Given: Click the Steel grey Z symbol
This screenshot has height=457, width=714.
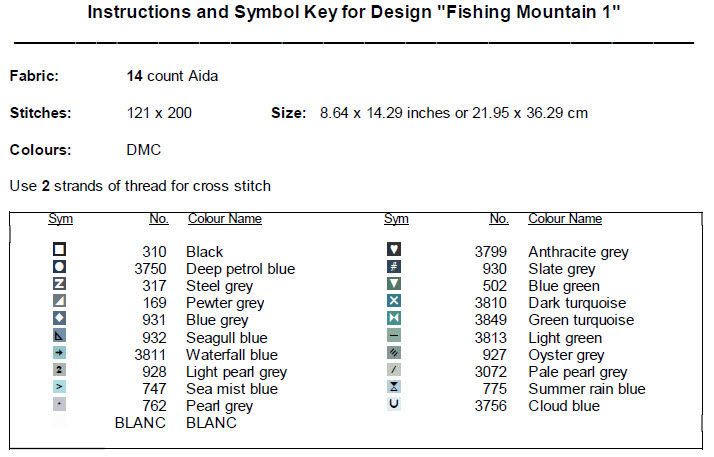Looking at the screenshot, I should [59, 285].
